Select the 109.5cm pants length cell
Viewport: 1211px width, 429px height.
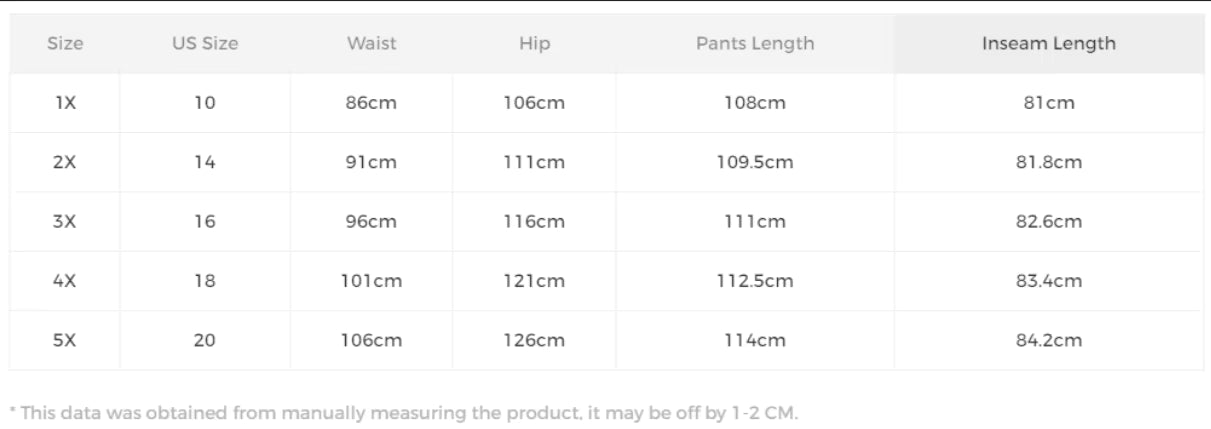pyautogui.click(x=755, y=162)
